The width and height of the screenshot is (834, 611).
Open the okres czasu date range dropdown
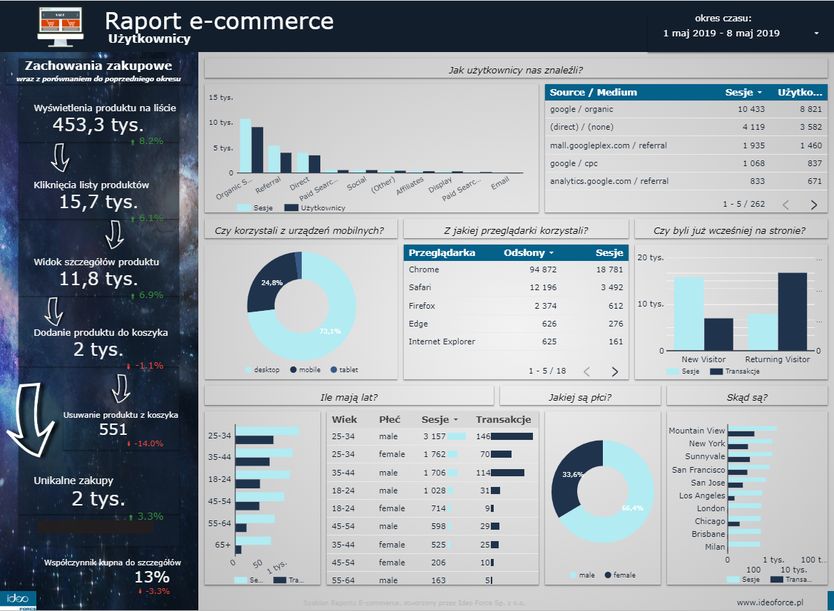click(816, 33)
